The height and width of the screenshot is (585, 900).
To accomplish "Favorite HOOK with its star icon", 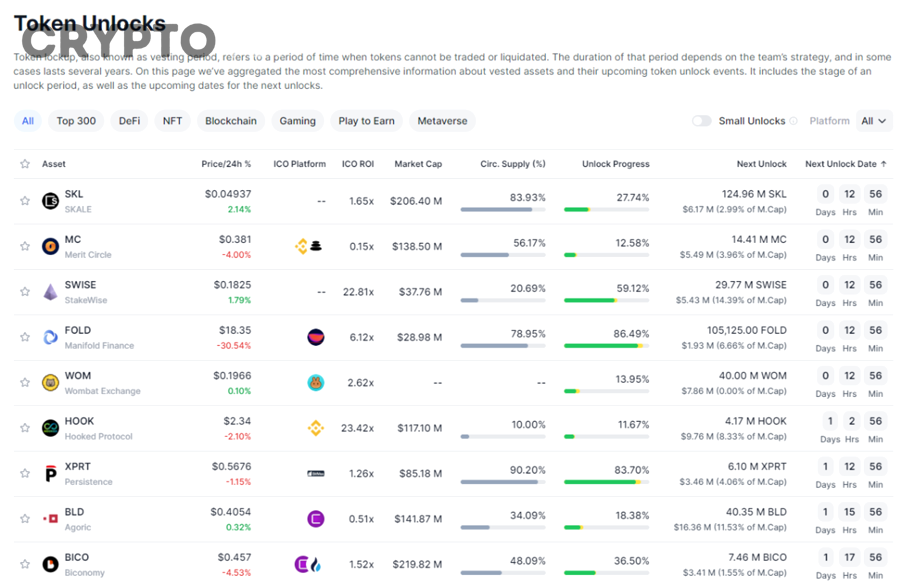I will point(25,428).
